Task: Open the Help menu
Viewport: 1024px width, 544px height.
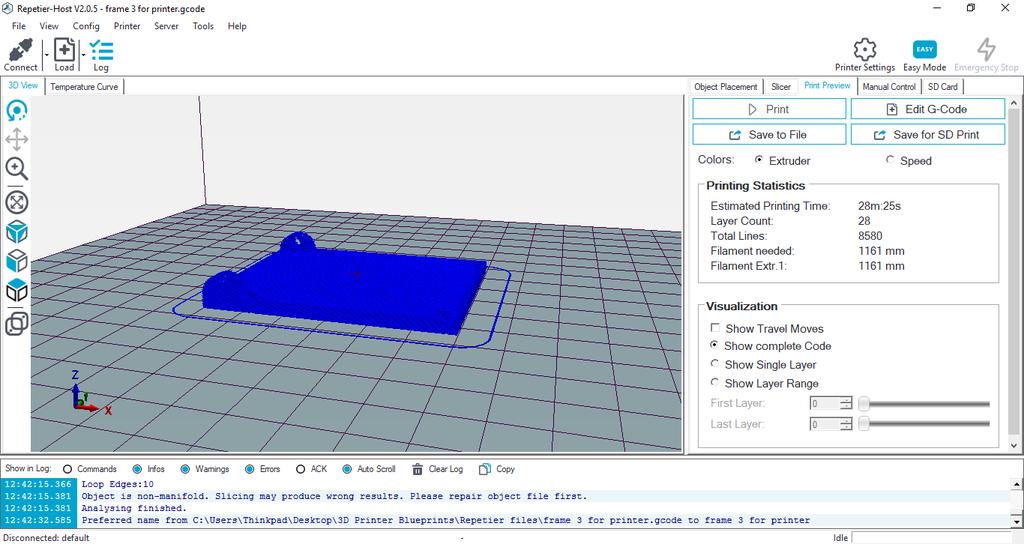Action: click(x=236, y=26)
